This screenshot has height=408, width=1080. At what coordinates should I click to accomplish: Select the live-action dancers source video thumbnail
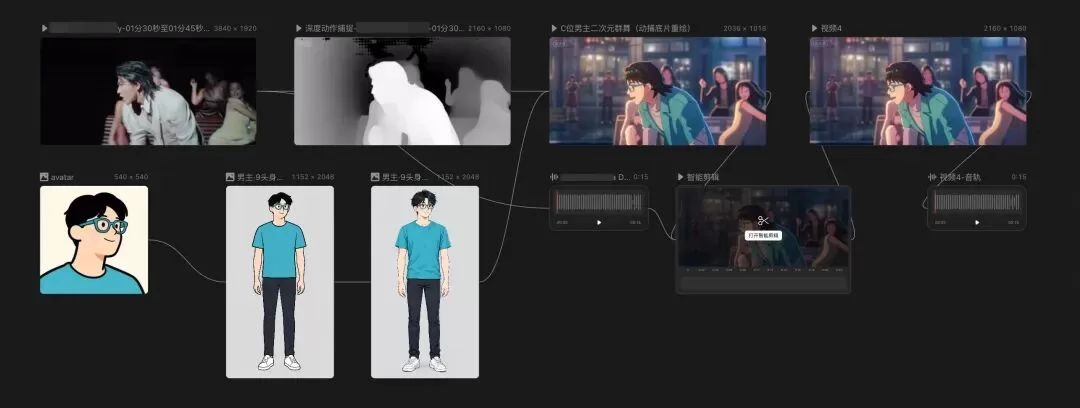pyautogui.click(x=148, y=91)
